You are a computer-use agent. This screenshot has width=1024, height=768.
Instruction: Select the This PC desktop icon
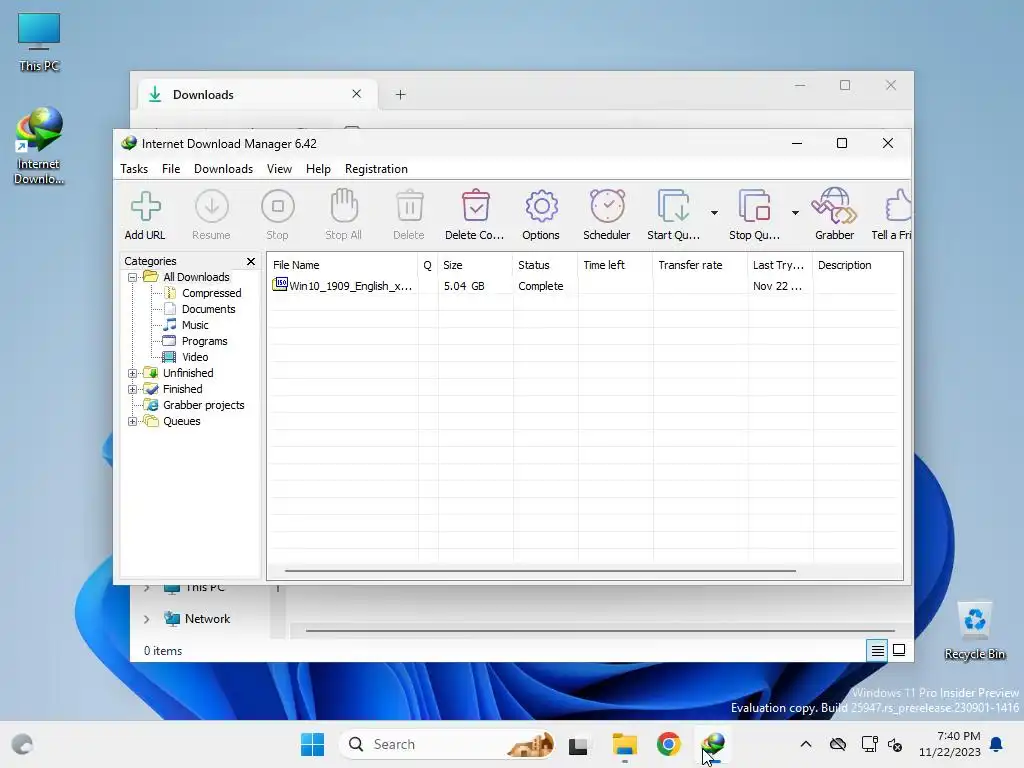tap(39, 42)
